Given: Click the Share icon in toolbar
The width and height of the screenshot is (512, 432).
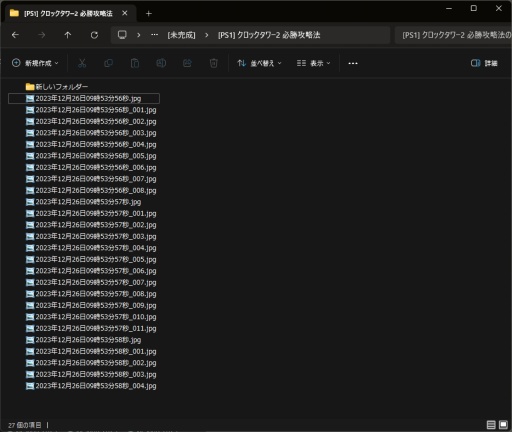Looking at the screenshot, I should coord(187,63).
